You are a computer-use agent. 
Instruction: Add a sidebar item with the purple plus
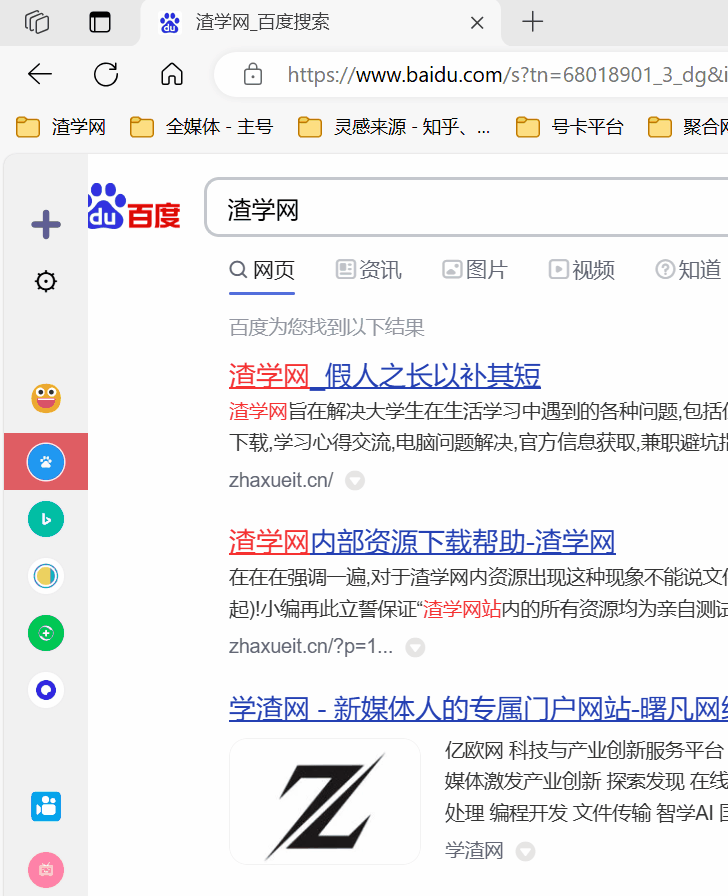point(46,224)
